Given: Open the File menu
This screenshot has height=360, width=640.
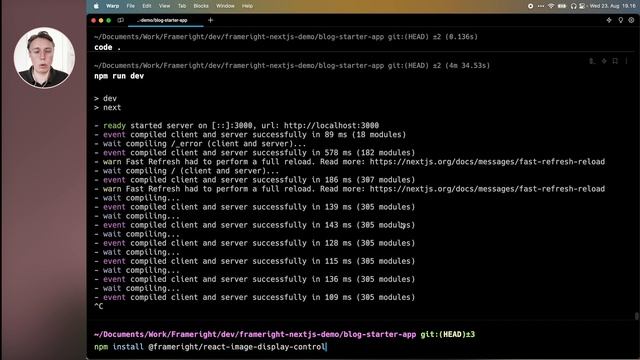Looking at the screenshot, I should 131,6.
